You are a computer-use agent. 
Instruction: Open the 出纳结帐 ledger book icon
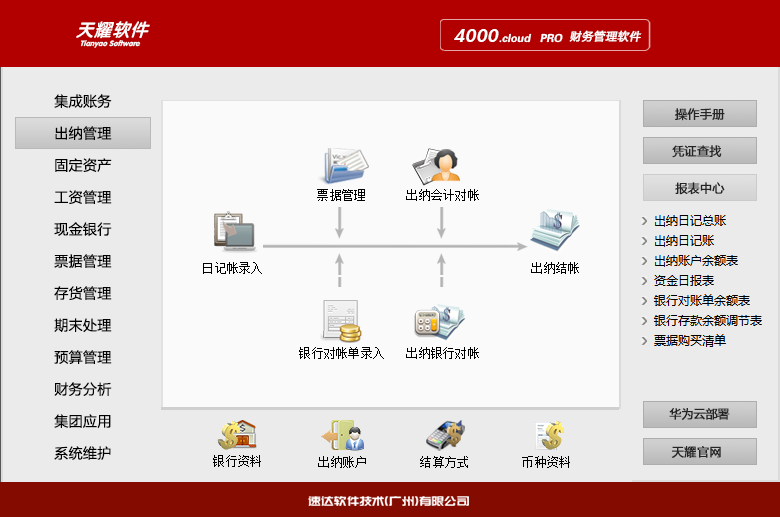tap(555, 231)
